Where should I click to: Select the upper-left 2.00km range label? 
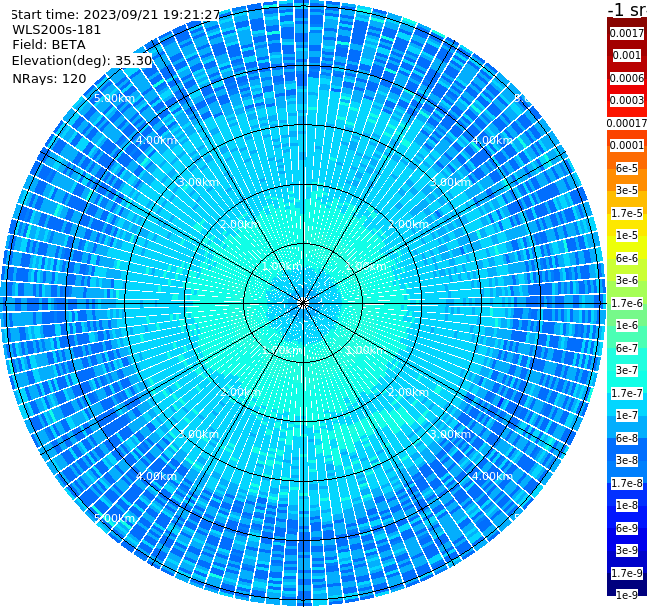(240, 224)
